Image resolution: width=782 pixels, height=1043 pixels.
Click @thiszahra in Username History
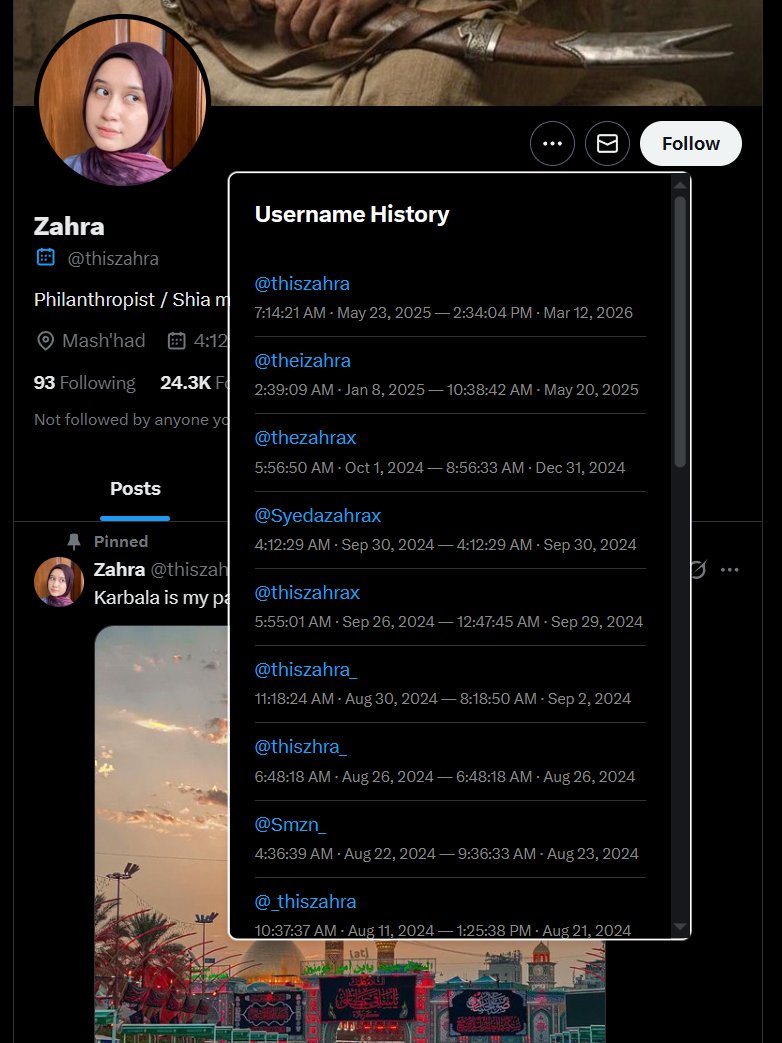(302, 284)
